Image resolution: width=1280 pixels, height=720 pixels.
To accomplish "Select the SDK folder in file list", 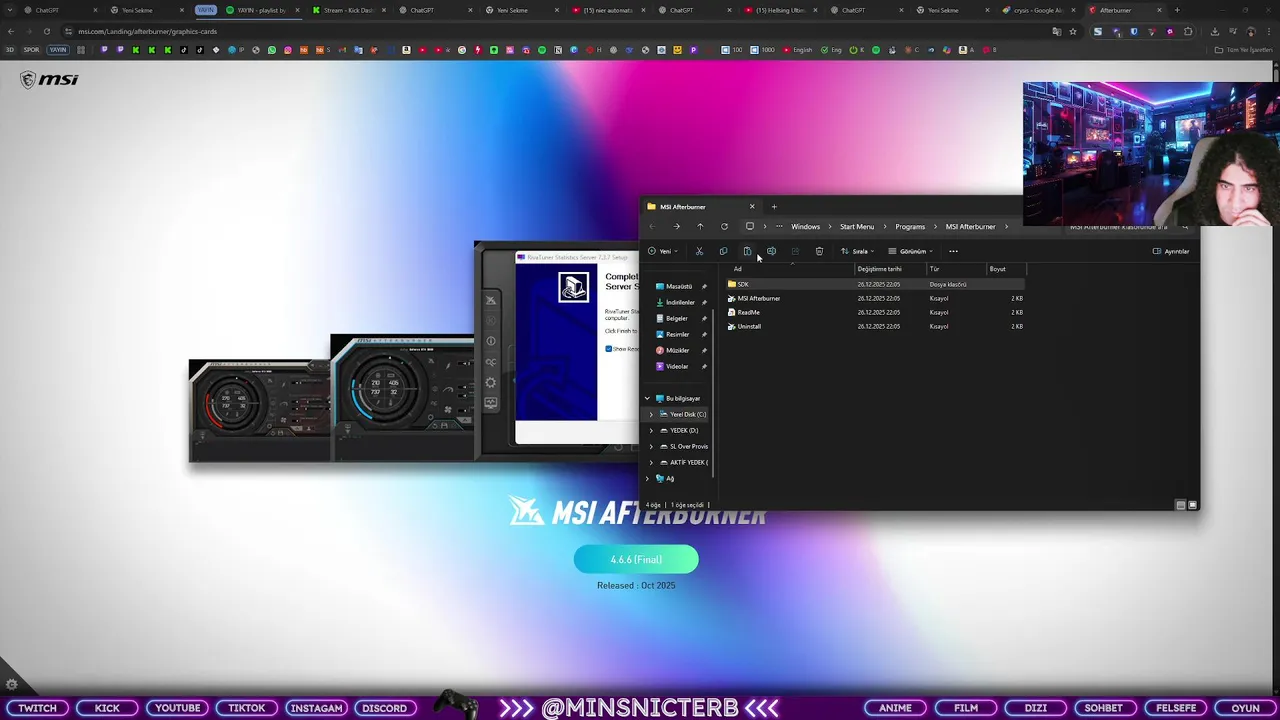I will 875,284.
